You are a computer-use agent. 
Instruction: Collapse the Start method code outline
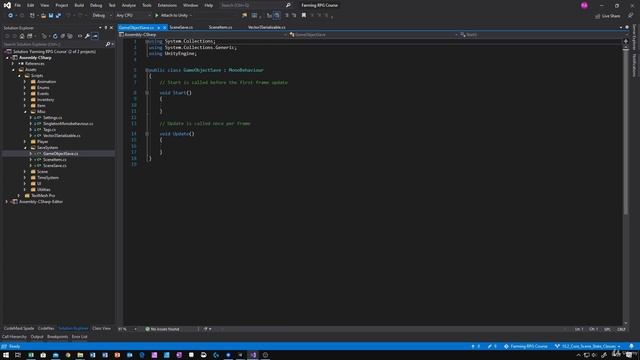tap(147, 93)
